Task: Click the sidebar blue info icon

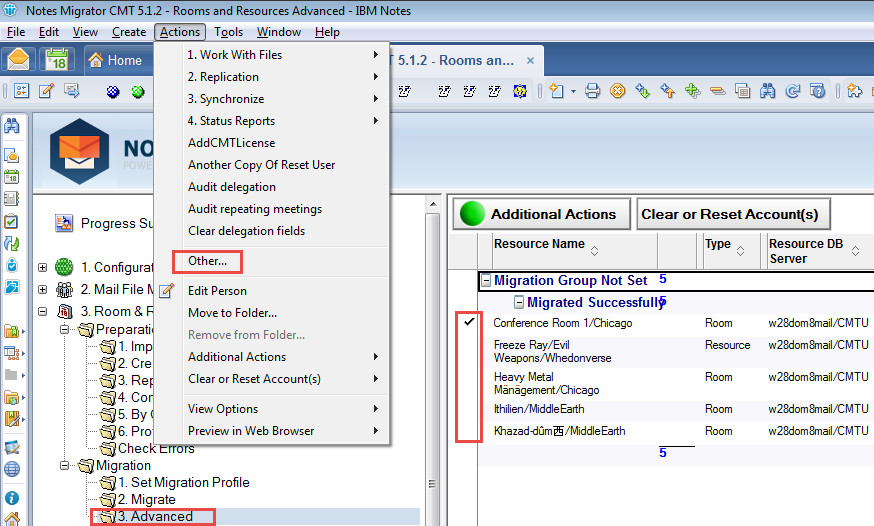Action: tap(12, 498)
